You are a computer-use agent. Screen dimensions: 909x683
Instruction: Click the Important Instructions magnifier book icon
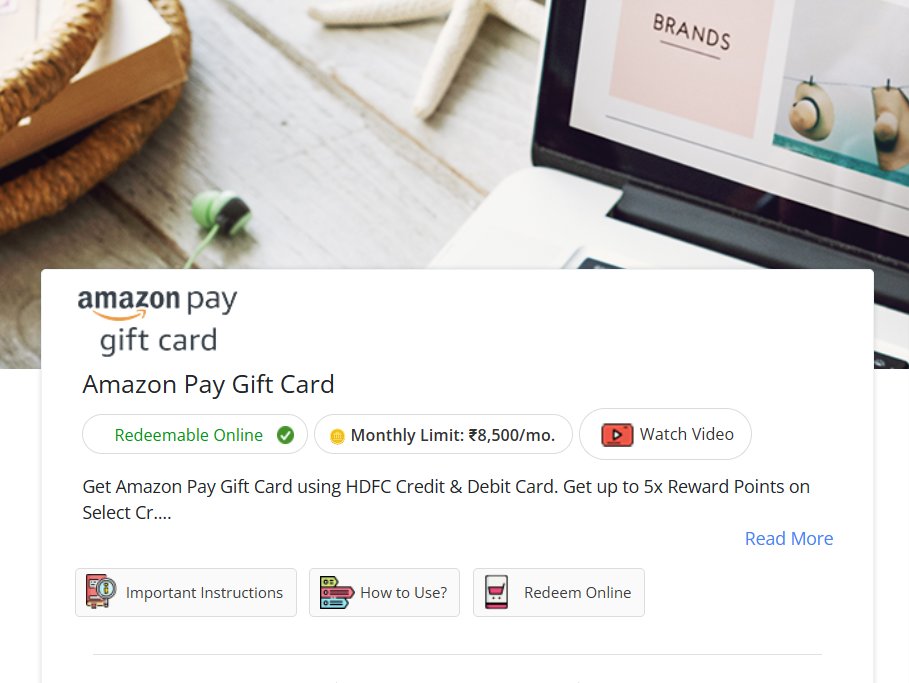click(101, 591)
